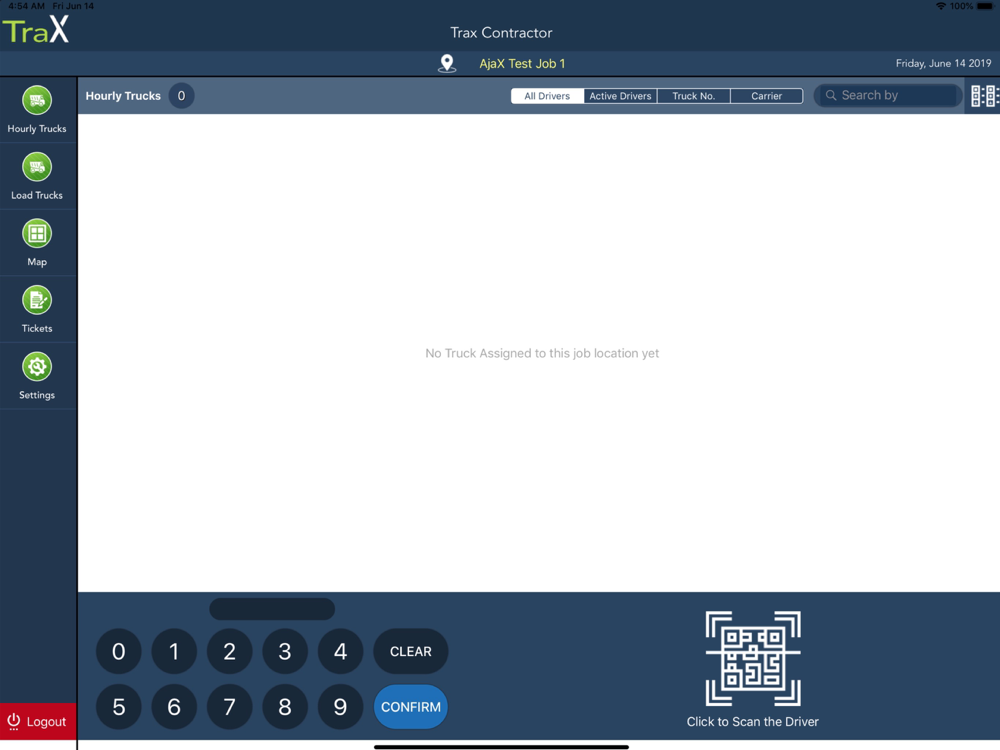Click the Hourly Trucks header title
The image size is (1000, 750).
pyautogui.click(x=123, y=96)
